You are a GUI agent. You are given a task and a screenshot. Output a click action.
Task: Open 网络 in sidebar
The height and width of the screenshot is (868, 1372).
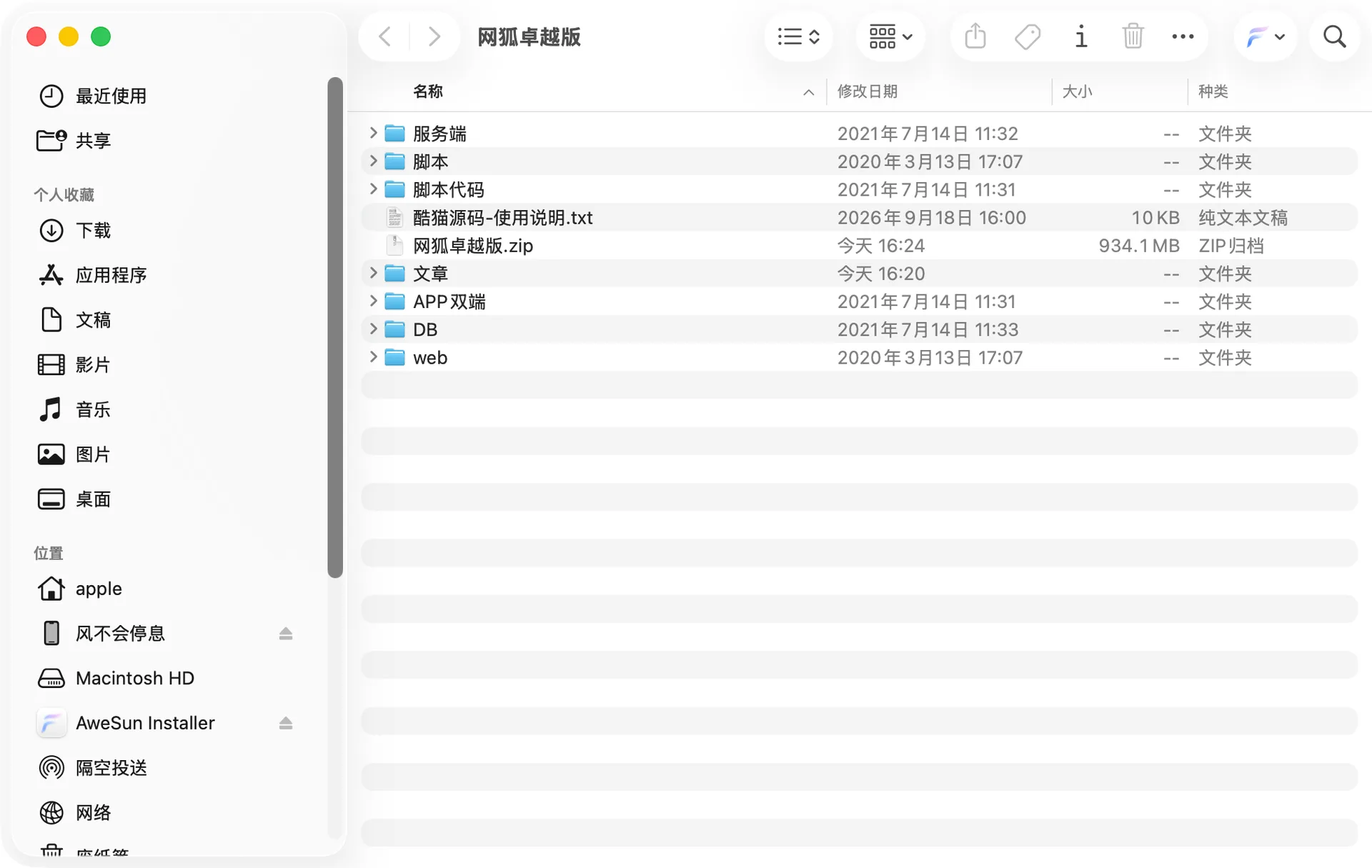[x=74, y=812]
